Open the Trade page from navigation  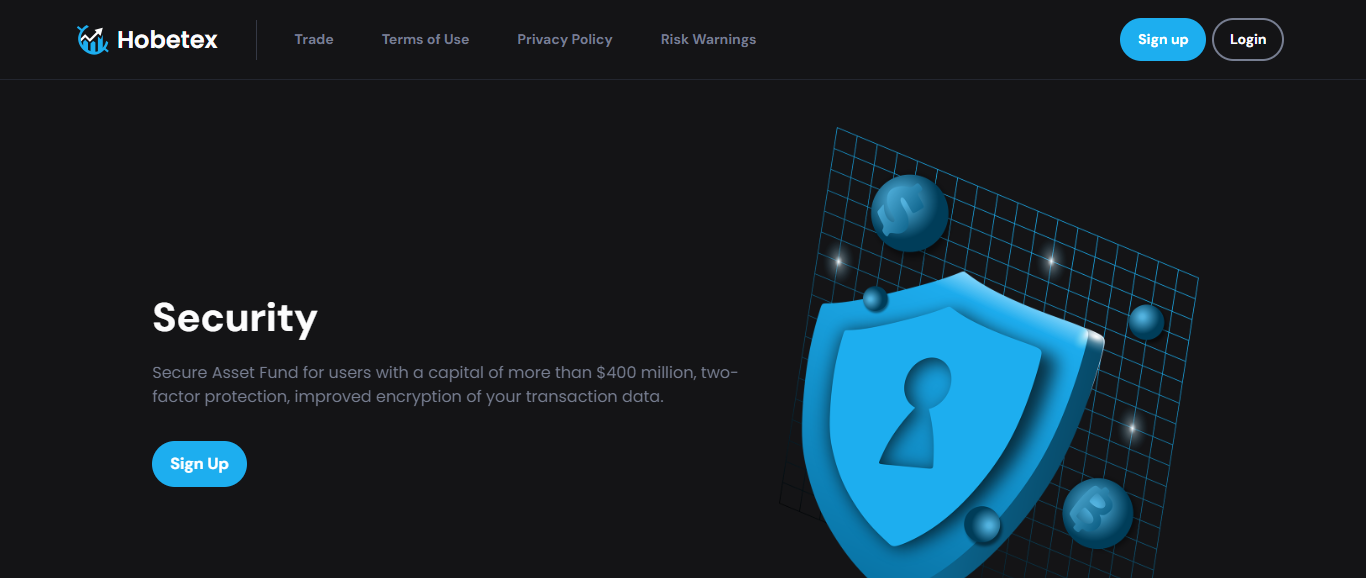(x=314, y=40)
